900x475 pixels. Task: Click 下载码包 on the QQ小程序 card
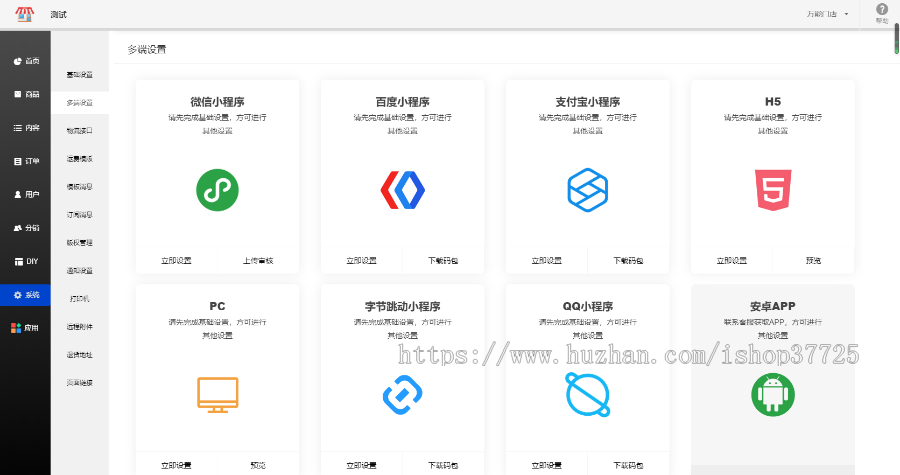(x=628, y=465)
